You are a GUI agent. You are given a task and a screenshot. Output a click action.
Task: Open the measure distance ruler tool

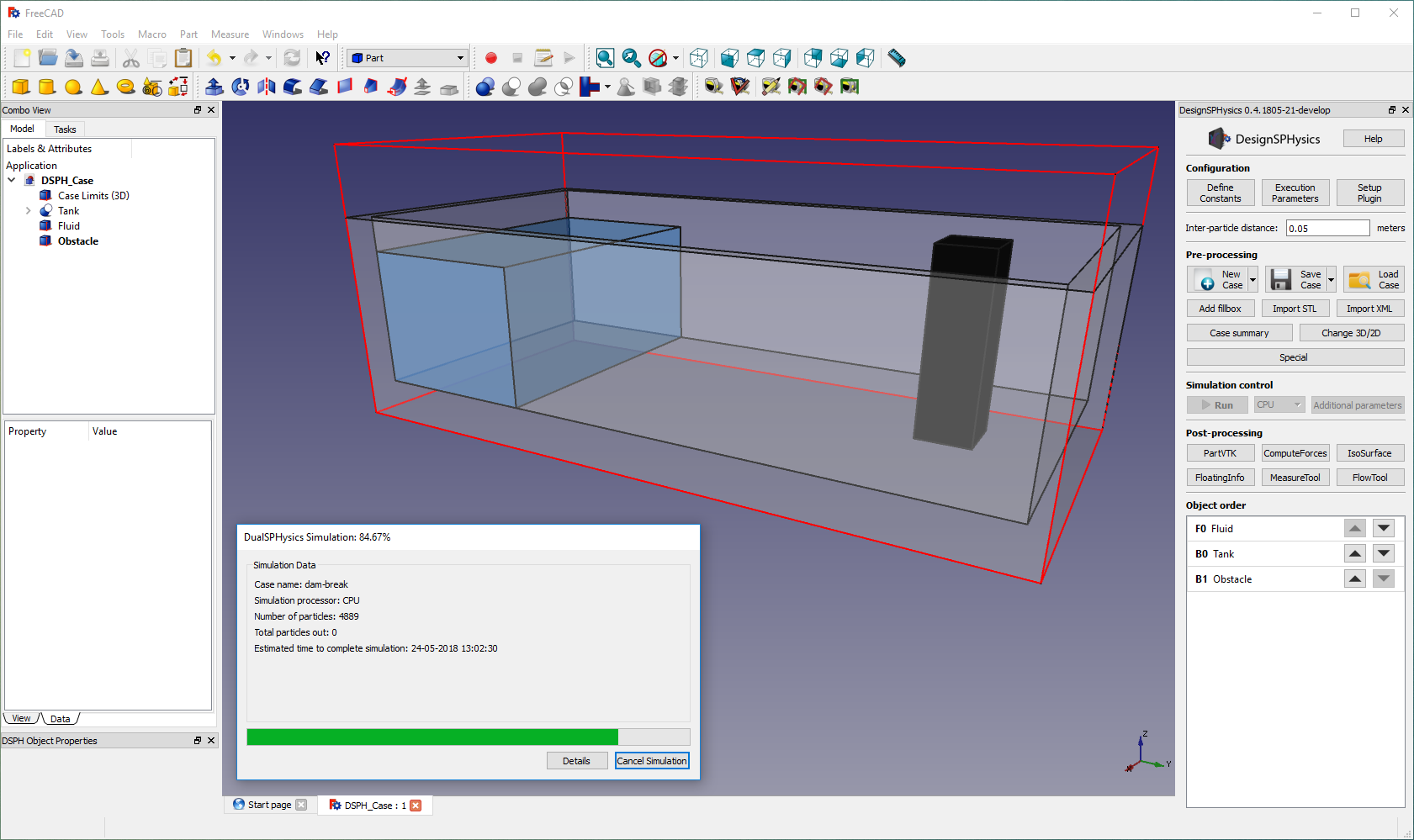coord(897,58)
